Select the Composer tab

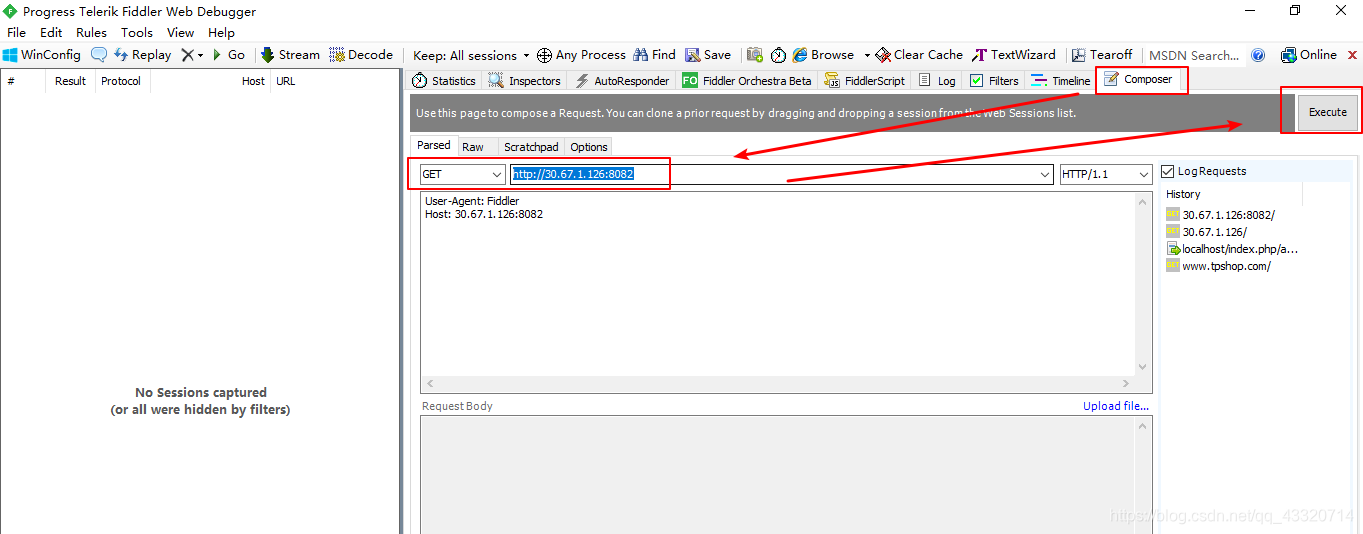(1140, 79)
